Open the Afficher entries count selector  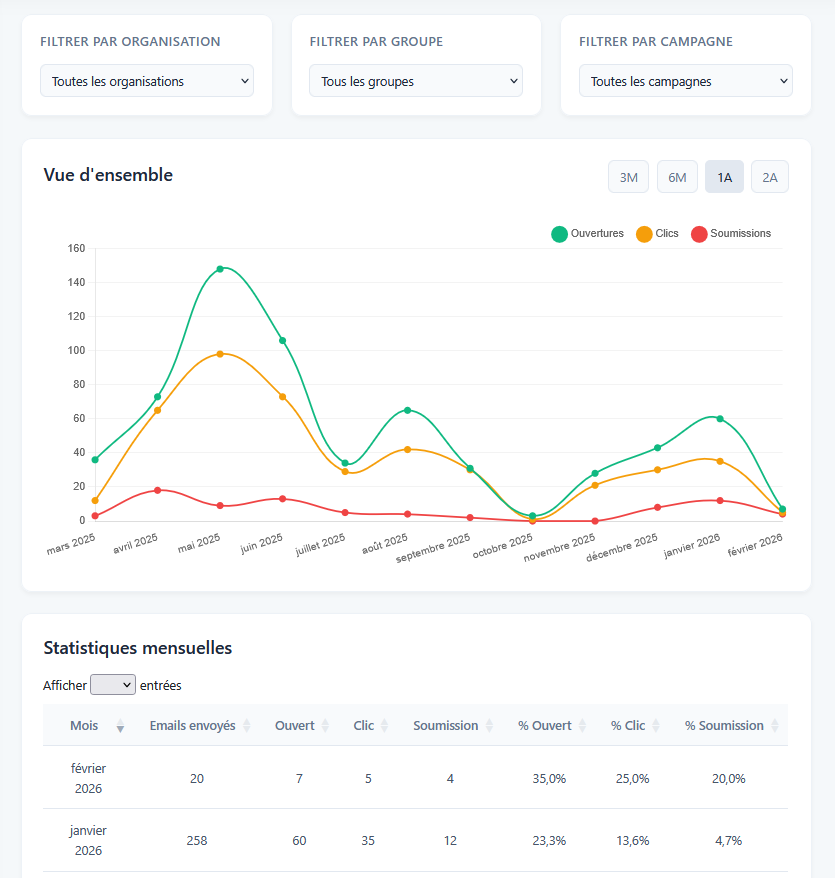click(112, 685)
